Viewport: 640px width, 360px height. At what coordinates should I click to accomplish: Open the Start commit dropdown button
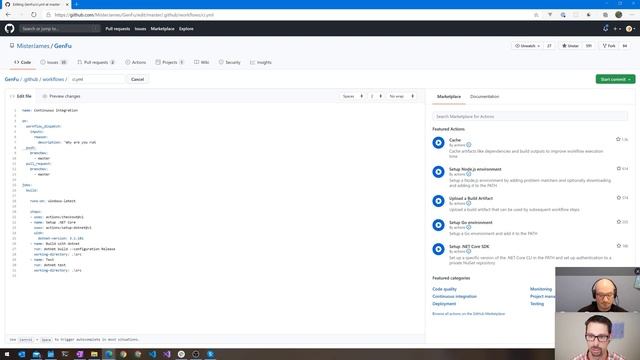click(x=615, y=79)
